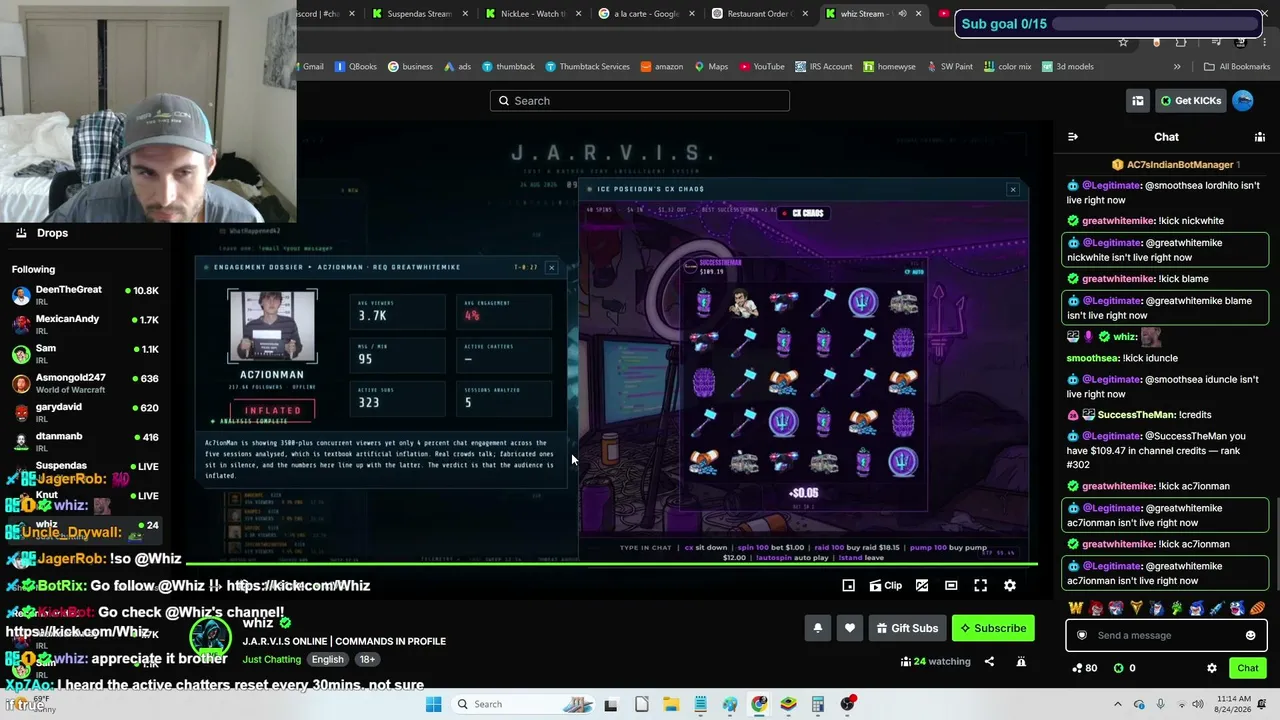Open the Kick leaderboard icon beside Get KICKs
Image resolution: width=1280 pixels, height=720 pixels.
pos(1138,101)
